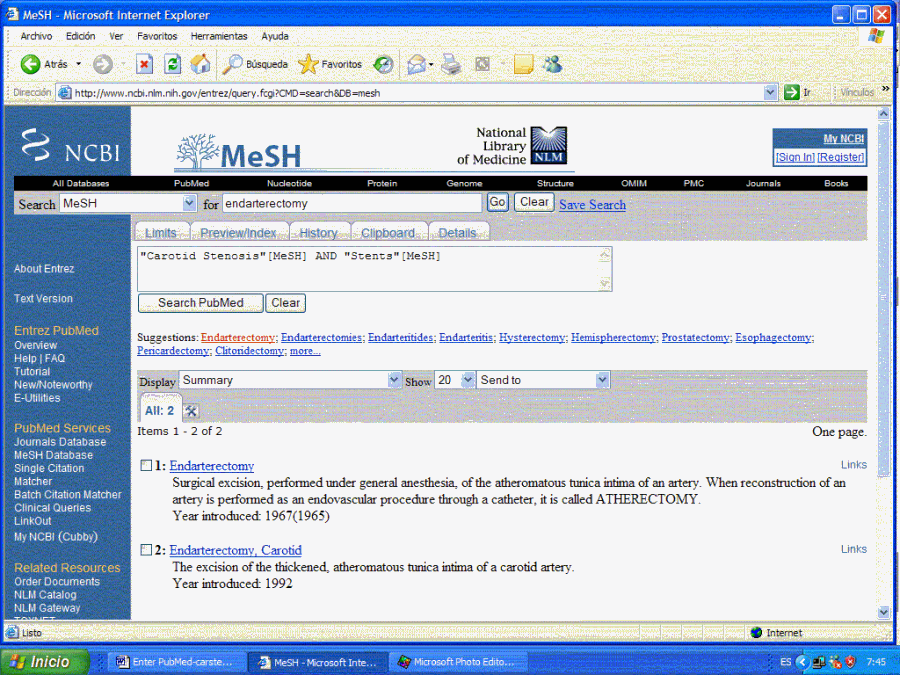Open the Favoritos star toolbar button
The width and height of the screenshot is (900, 675).
[x=330, y=64]
